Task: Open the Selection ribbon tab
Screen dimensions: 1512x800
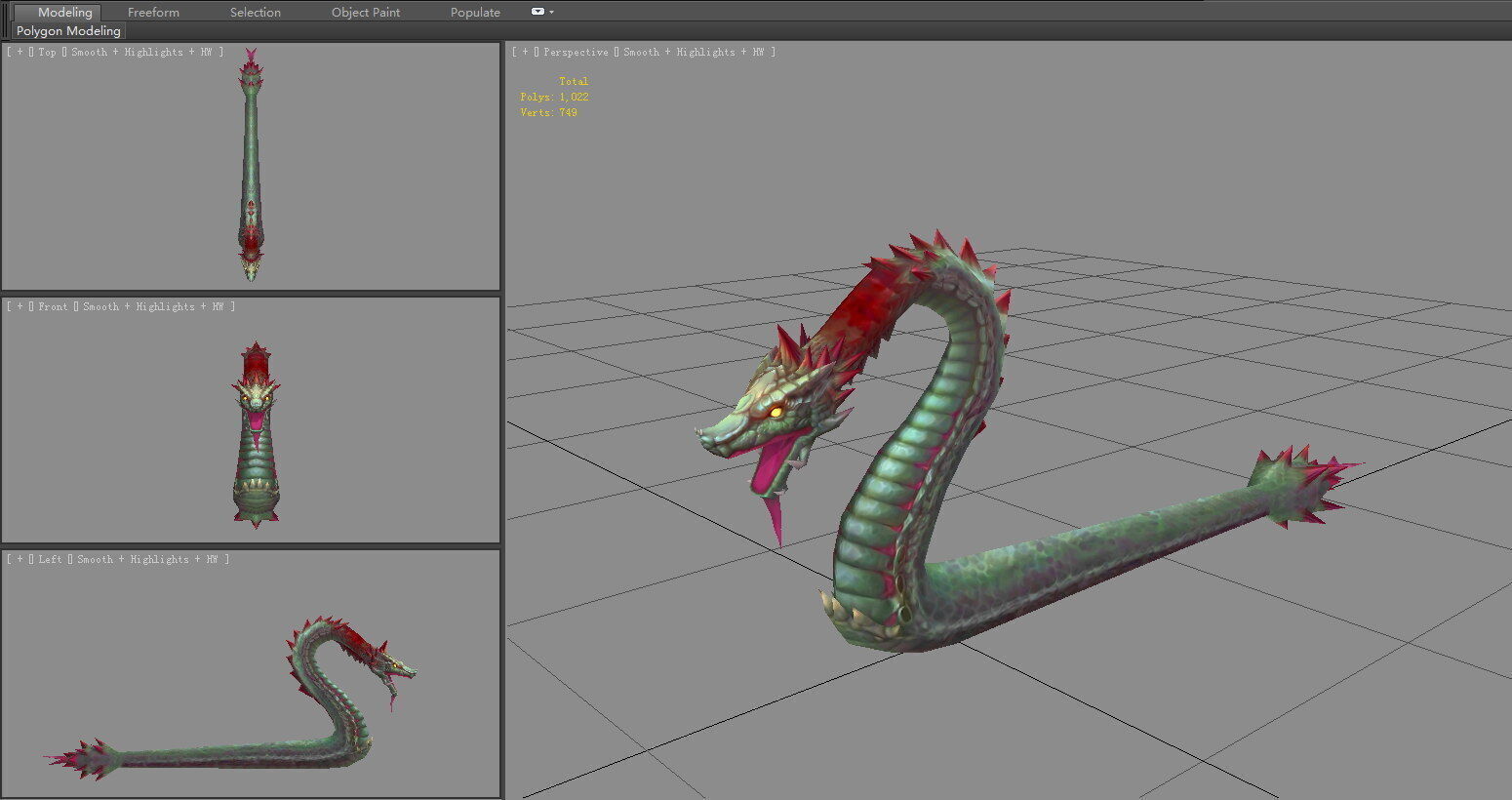Action: [x=256, y=12]
